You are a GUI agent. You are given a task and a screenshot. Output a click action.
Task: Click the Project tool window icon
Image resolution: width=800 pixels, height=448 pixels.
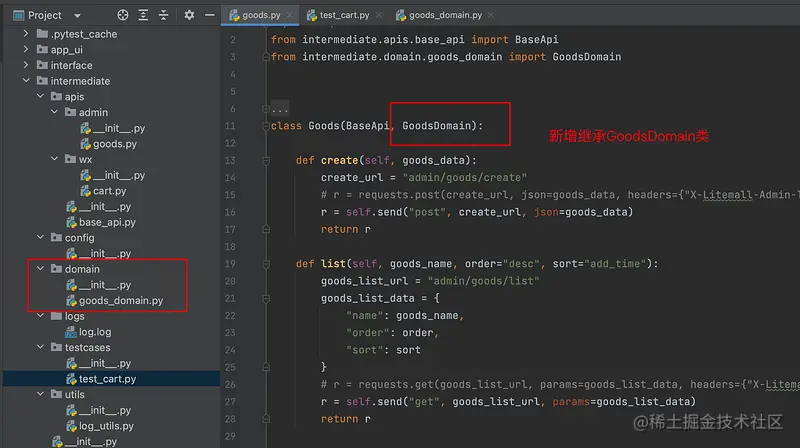click(x=18, y=15)
